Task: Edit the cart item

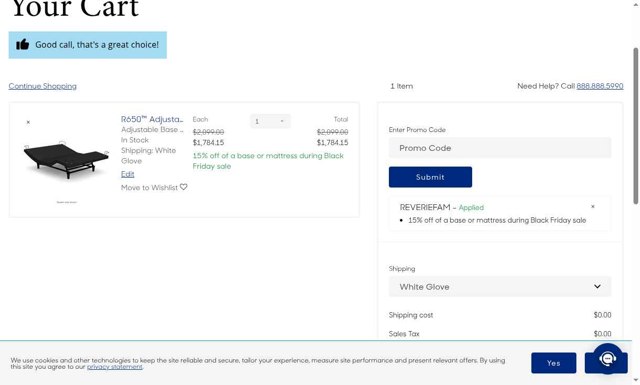Action: [x=127, y=174]
